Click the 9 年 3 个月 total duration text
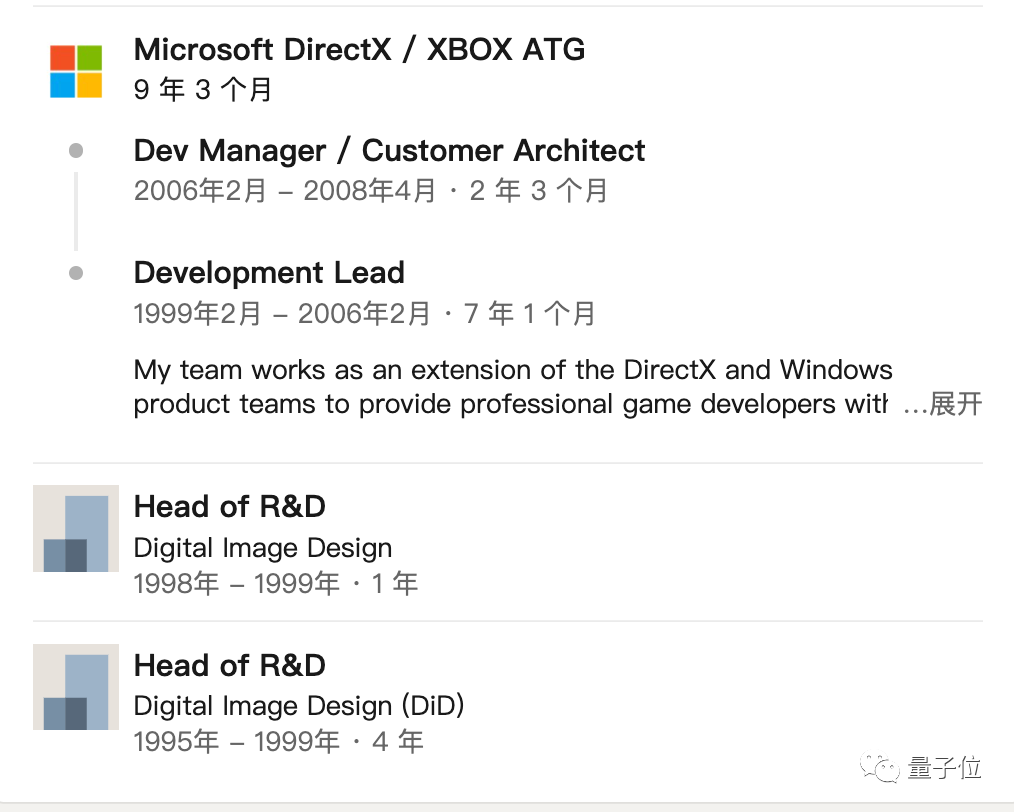Image resolution: width=1014 pixels, height=812 pixels. click(203, 90)
